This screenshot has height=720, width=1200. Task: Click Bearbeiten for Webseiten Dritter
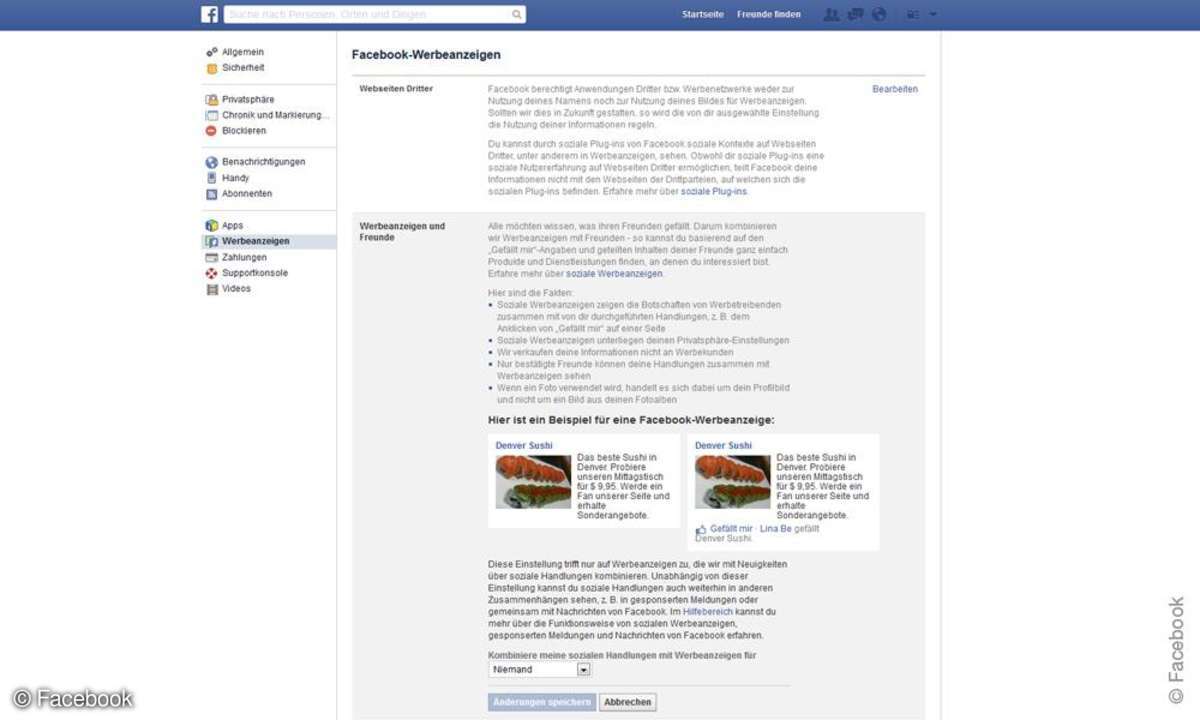(895, 89)
